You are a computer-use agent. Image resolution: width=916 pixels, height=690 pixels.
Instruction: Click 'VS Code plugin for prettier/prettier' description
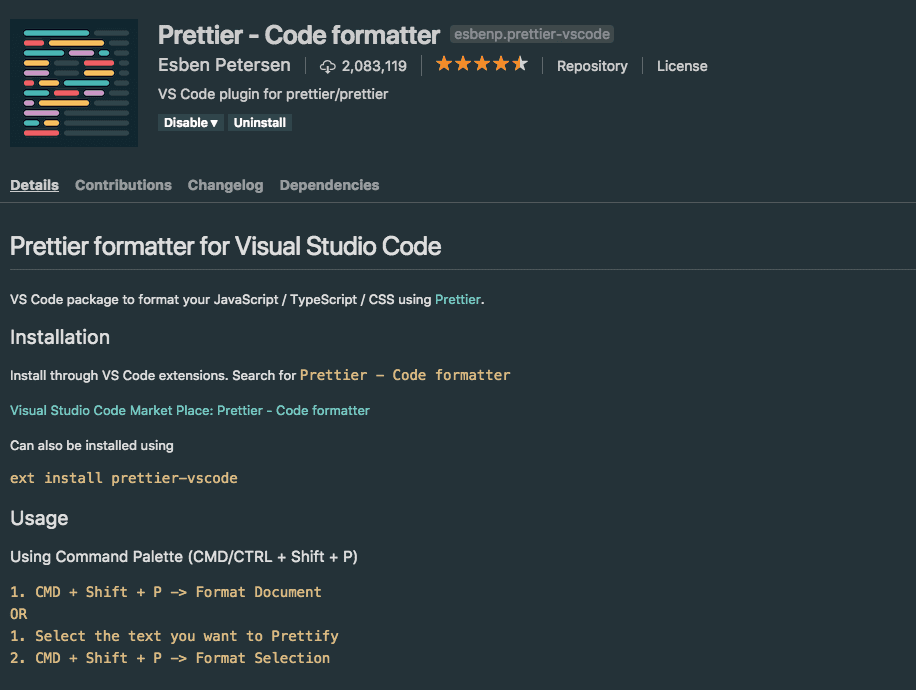(273, 94)
